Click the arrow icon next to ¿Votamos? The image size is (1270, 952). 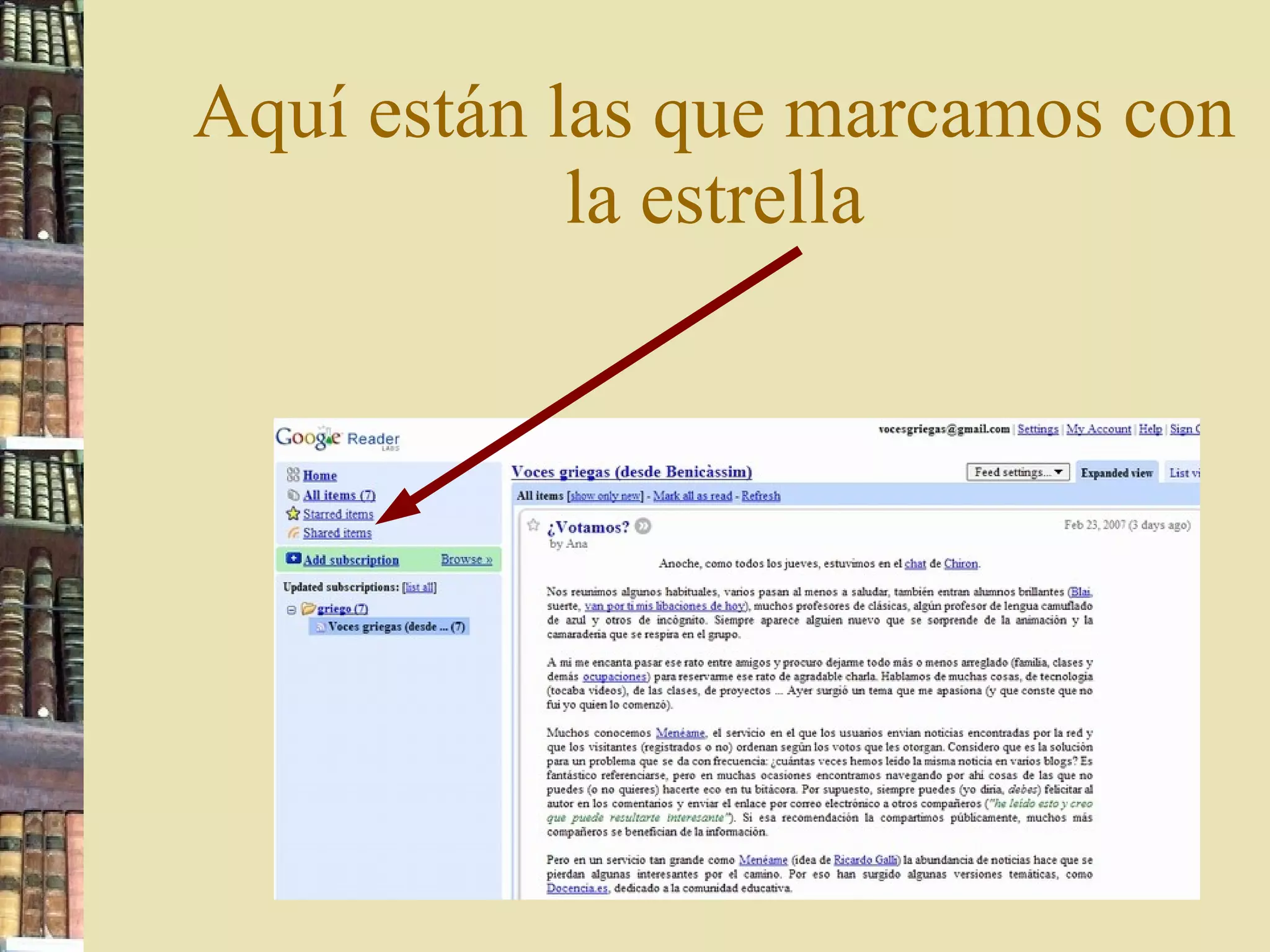point(644,526)
